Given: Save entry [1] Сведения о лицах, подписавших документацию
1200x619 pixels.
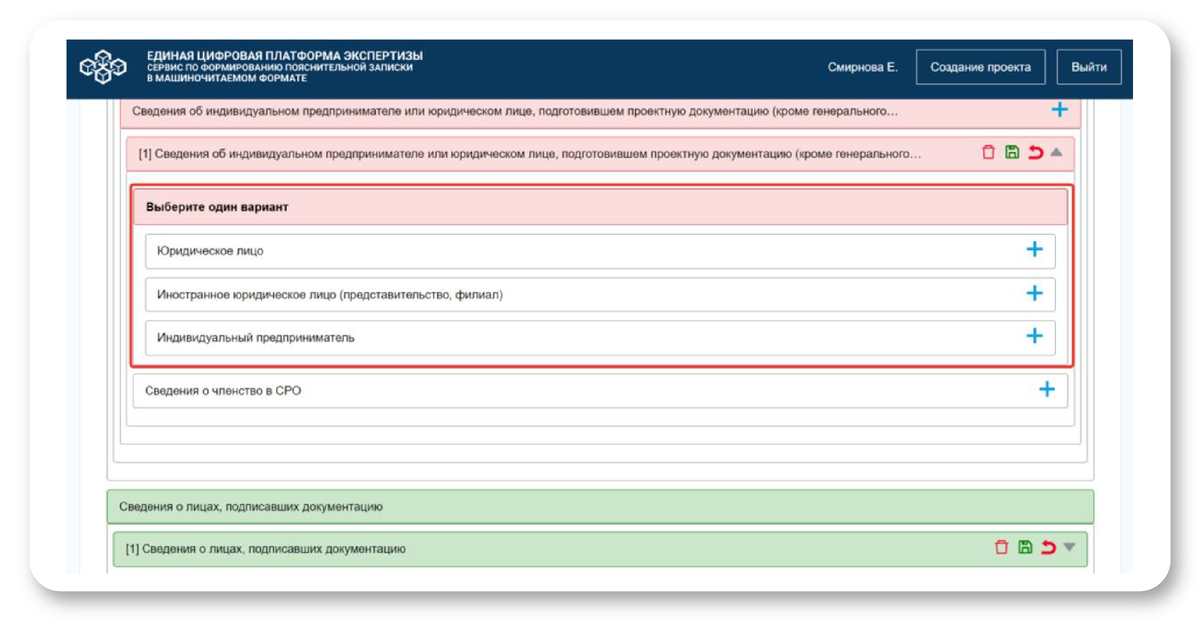Looking at the screenshot, I should (x=1025, y=548).
